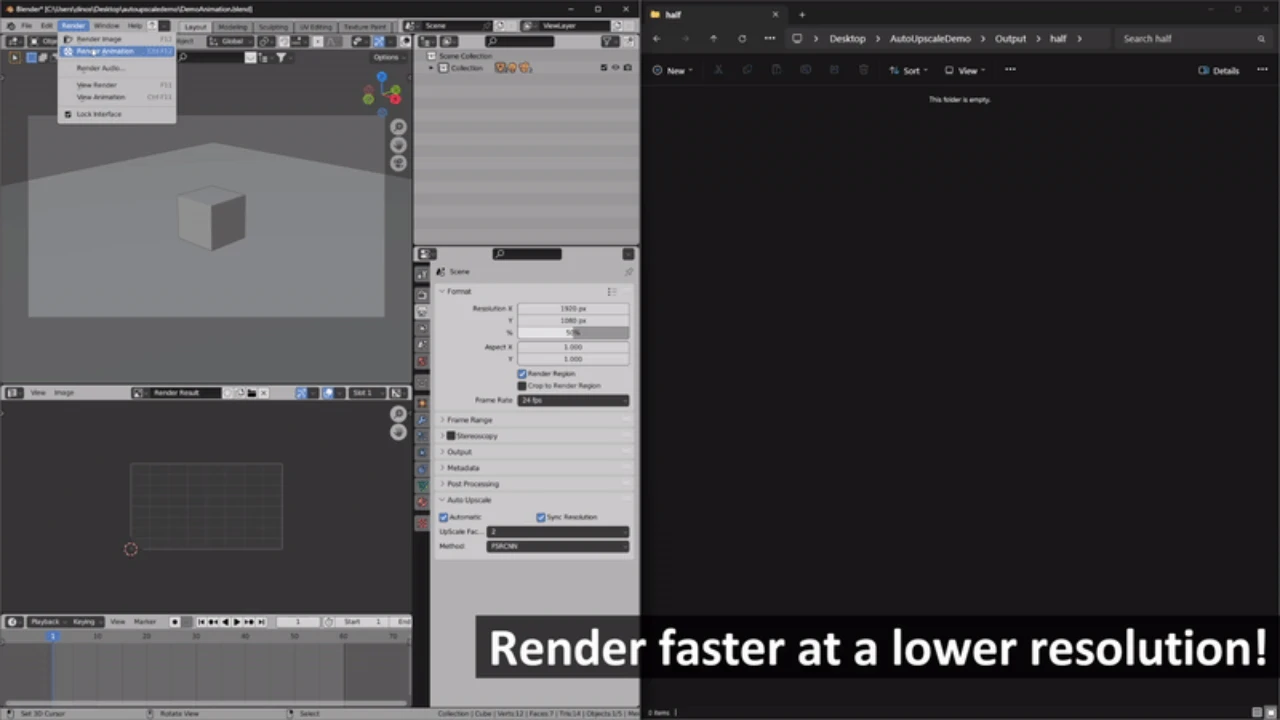Open the upscale Method dropdown showing FSRCNN
Viewport: 1280px width, 720px height.
557,546
